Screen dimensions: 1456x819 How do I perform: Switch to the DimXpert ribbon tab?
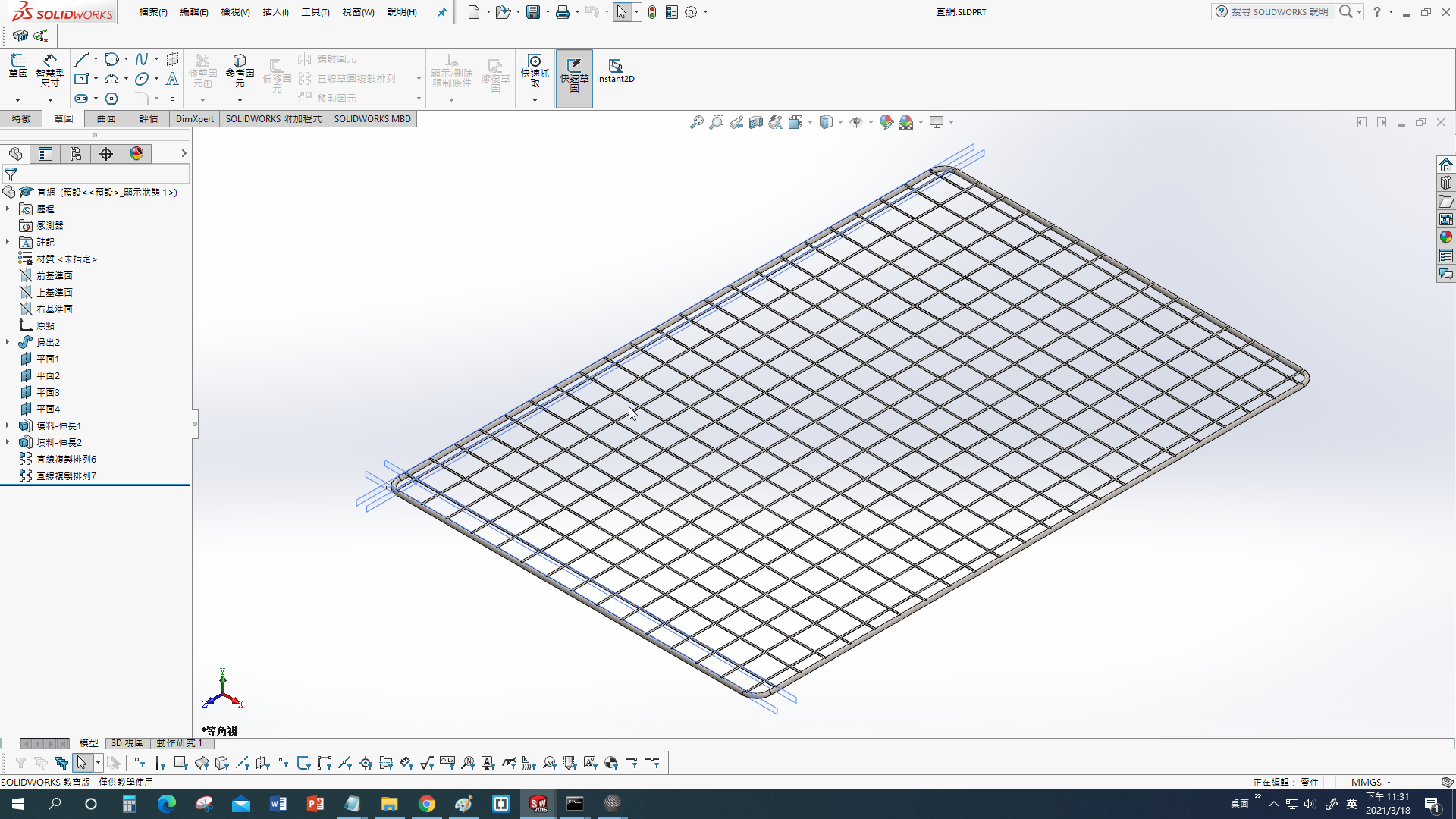[x=195, y=119]
